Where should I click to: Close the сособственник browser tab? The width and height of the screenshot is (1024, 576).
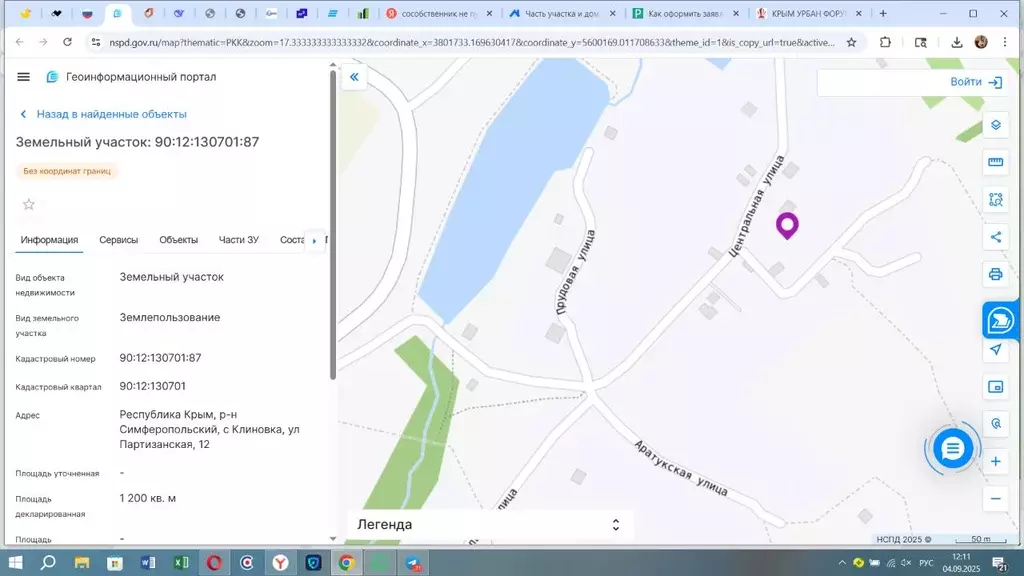489,13
